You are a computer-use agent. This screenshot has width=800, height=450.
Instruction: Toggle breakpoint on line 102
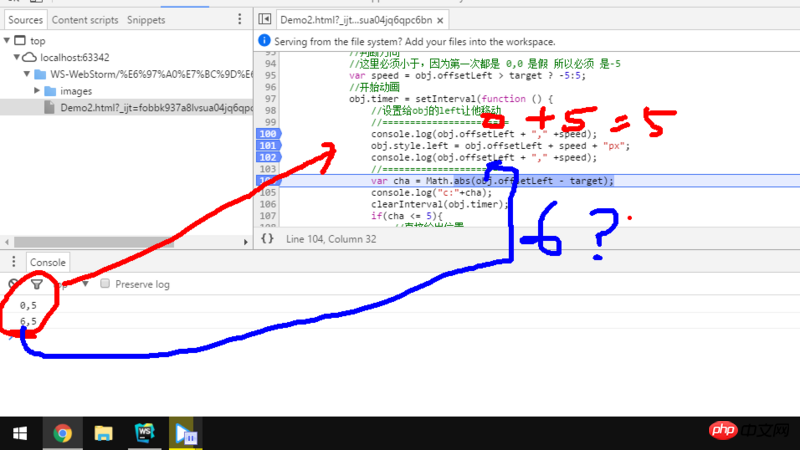tap(268, 157)
